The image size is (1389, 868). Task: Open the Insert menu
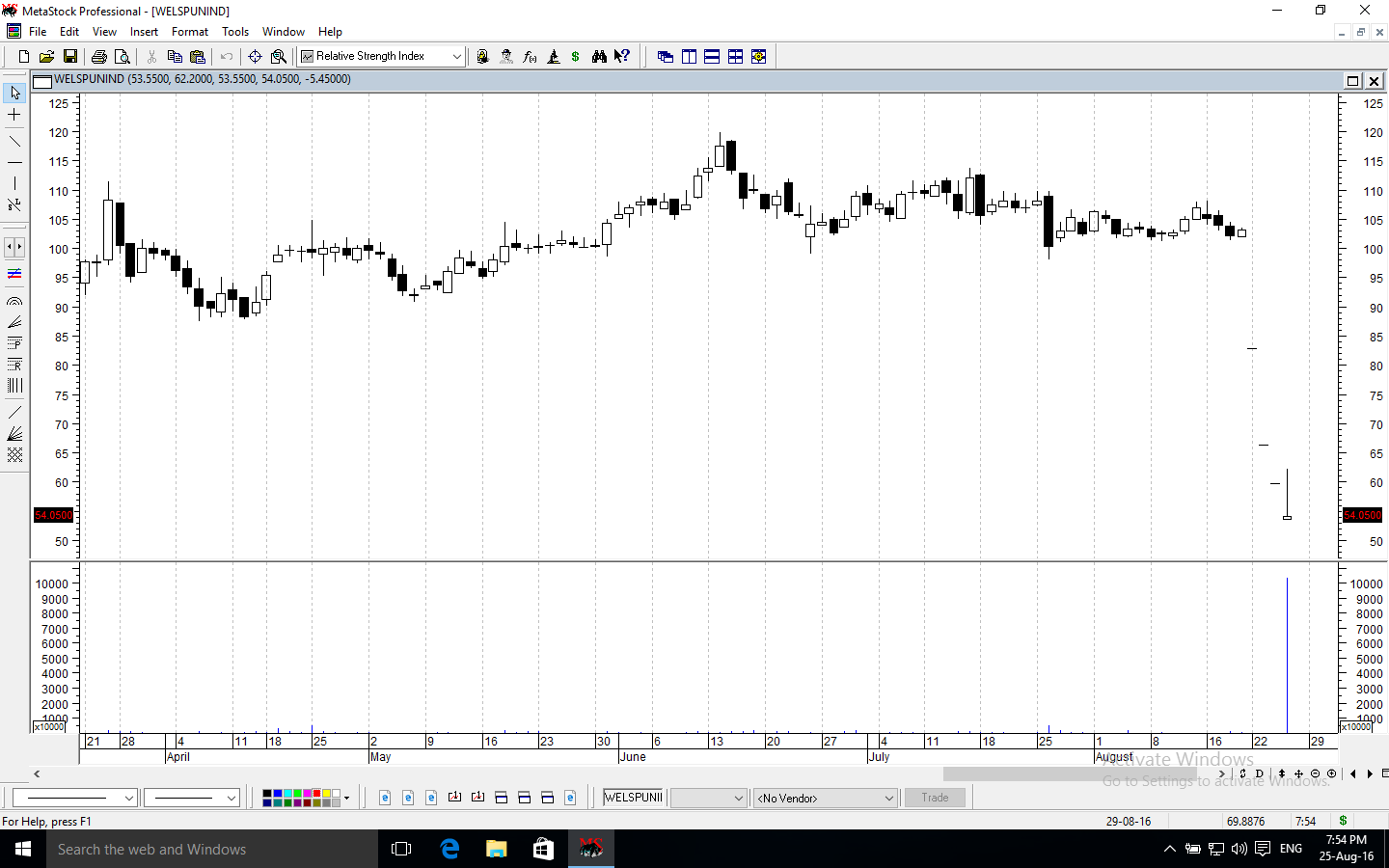click(144, 32)
